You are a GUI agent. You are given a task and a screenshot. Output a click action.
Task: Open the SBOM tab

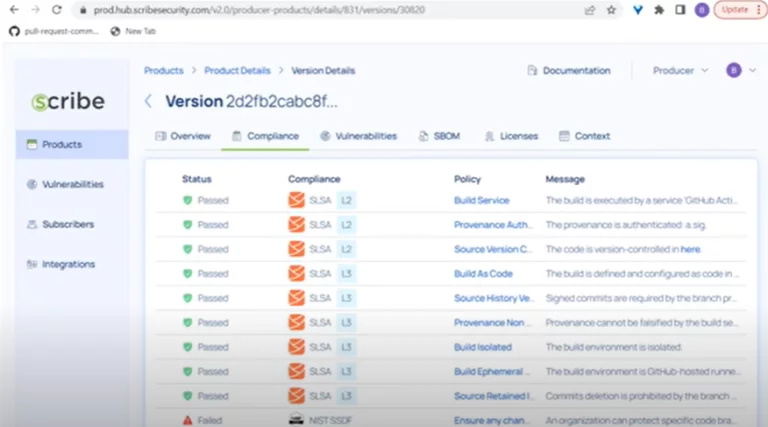click(439, 136)
